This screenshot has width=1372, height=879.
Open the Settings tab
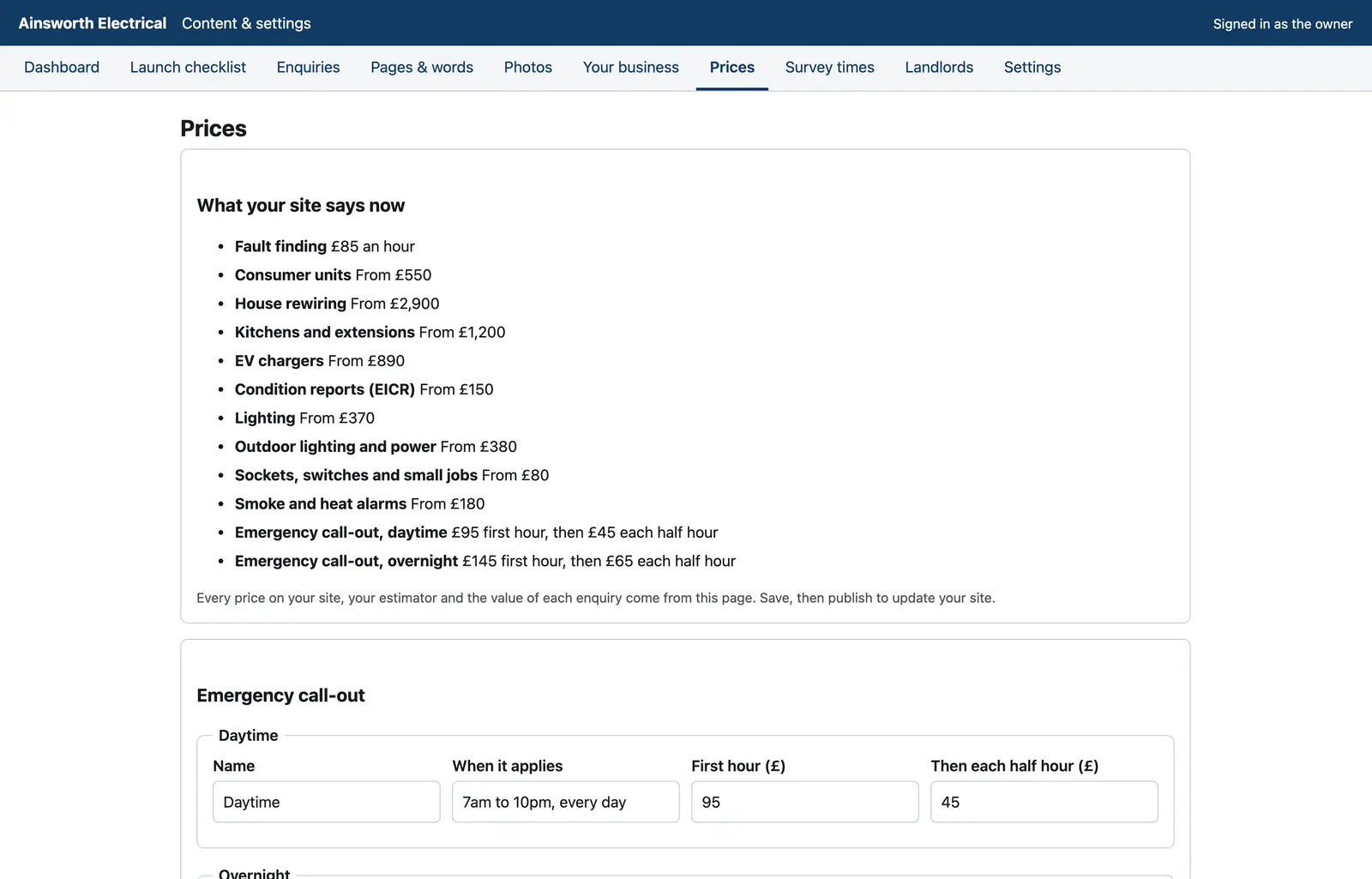coord(1032,67)
